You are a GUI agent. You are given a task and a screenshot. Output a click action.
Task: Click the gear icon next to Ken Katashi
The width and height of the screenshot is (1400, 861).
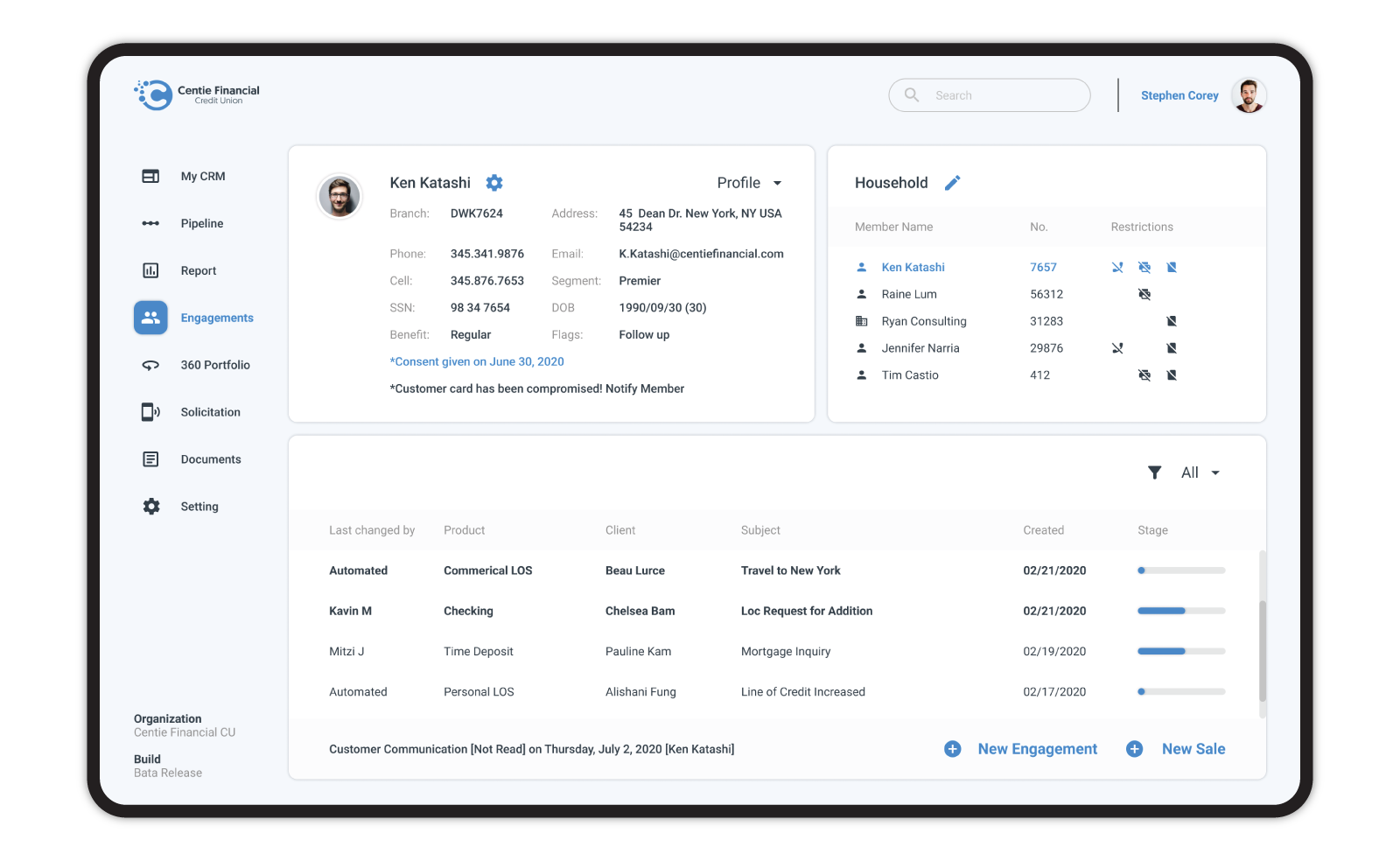coord(494,183)
